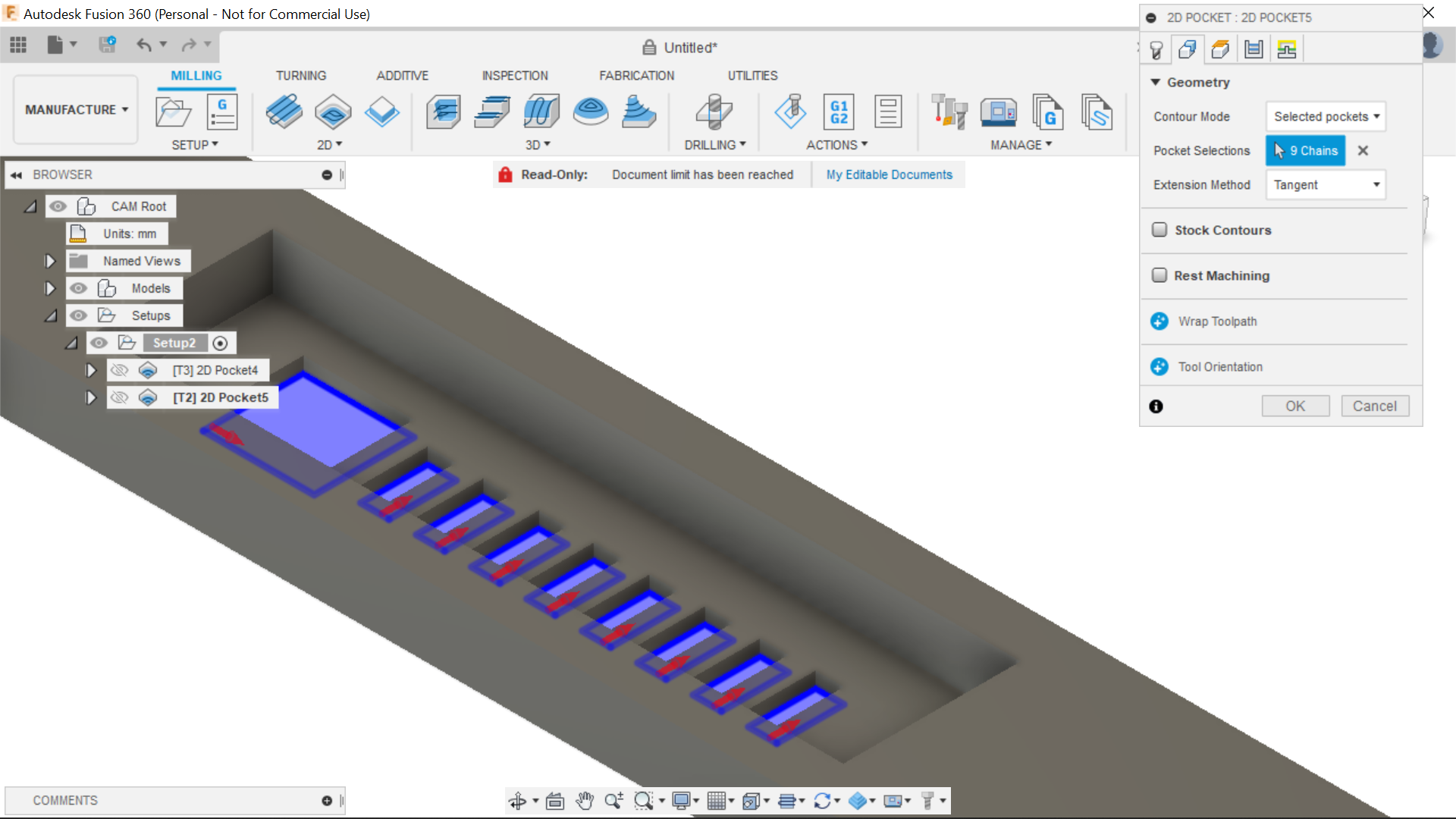Switch to the TURNING ribbon tab

point(301,75)
